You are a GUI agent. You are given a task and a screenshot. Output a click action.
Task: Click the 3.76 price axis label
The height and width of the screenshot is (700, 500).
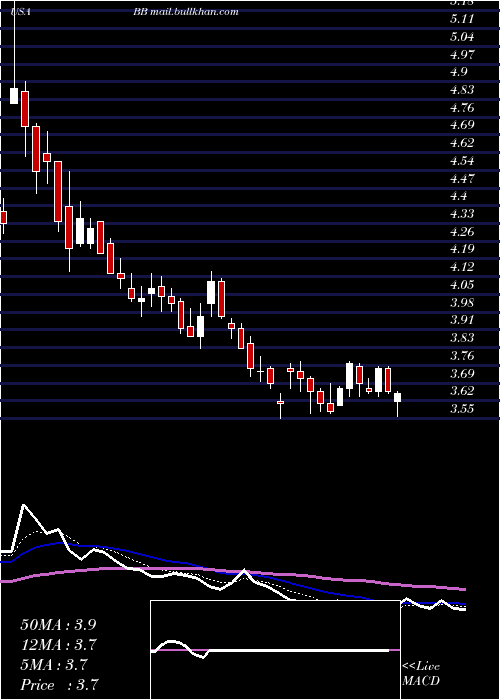coord(462,355)
